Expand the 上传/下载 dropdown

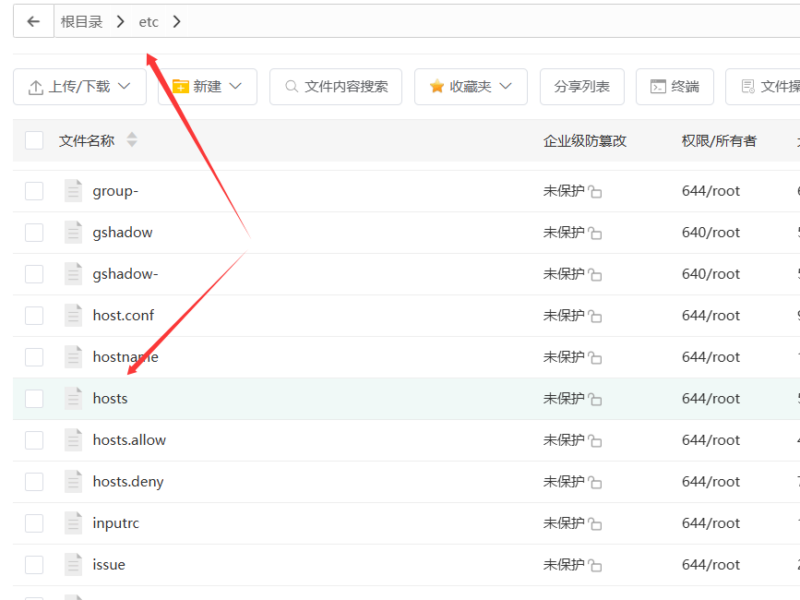tap(125, 87)
